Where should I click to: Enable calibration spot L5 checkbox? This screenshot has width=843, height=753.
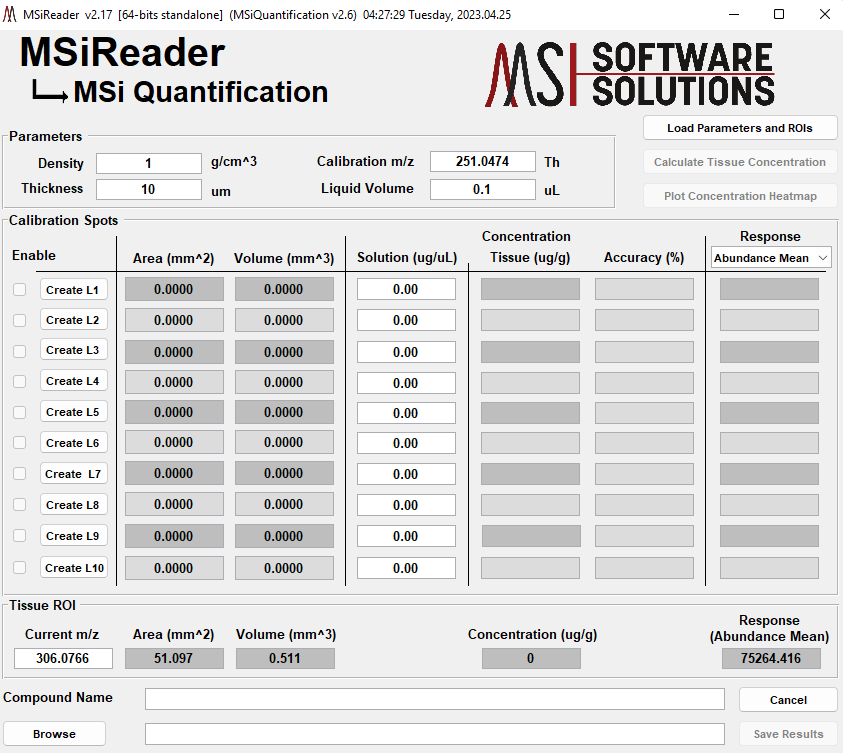(20, 412)
